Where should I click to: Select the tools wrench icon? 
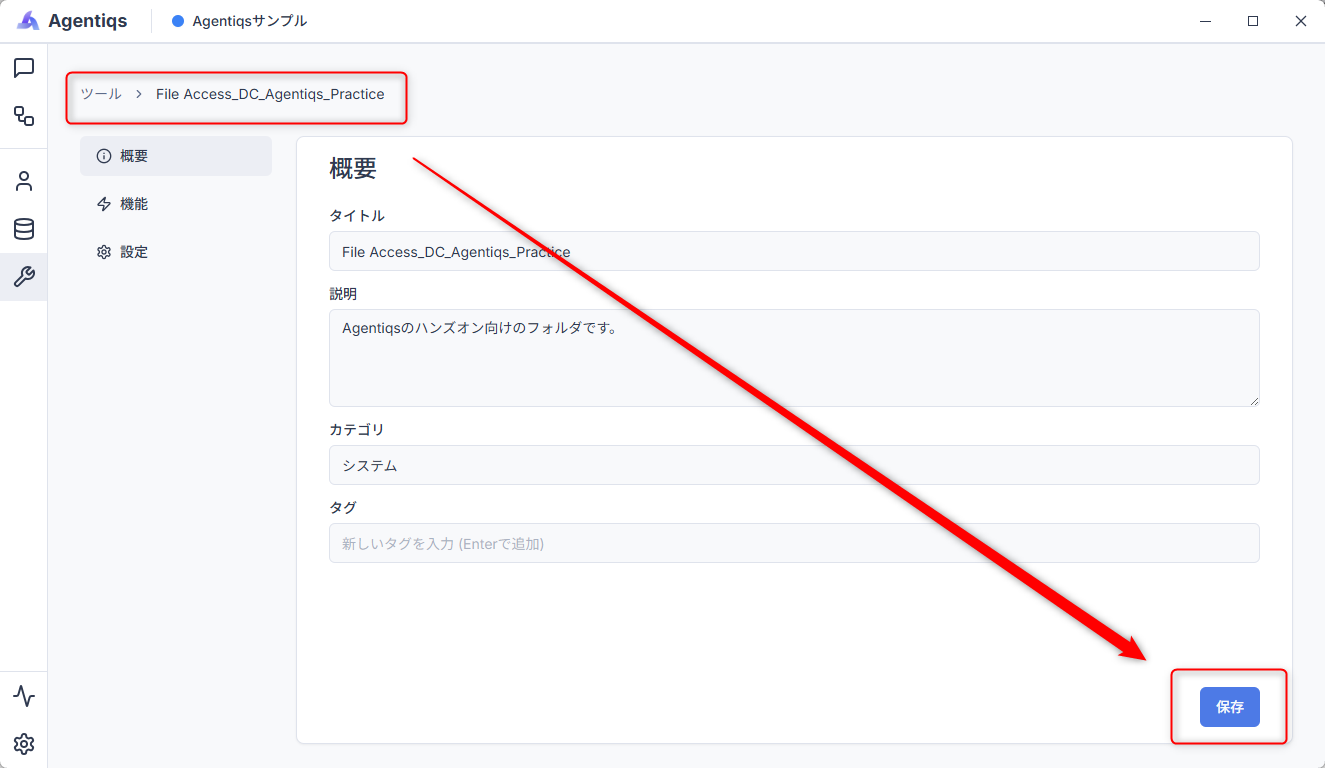click(24, 277)
